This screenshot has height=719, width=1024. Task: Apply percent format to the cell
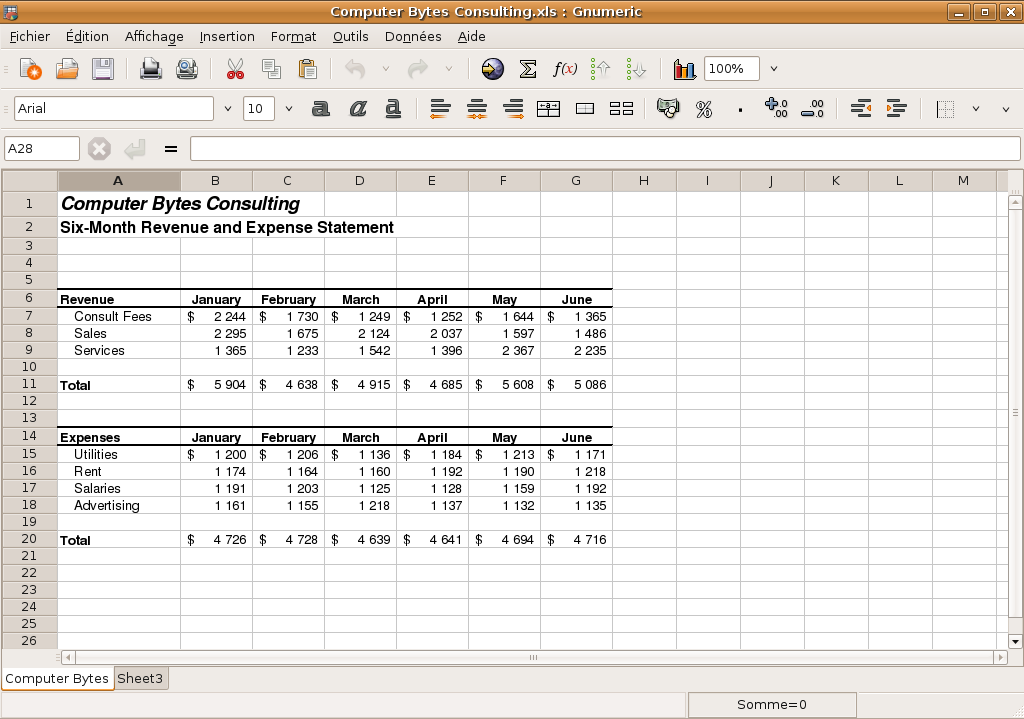pyautogui.click(x=704, y=109)
